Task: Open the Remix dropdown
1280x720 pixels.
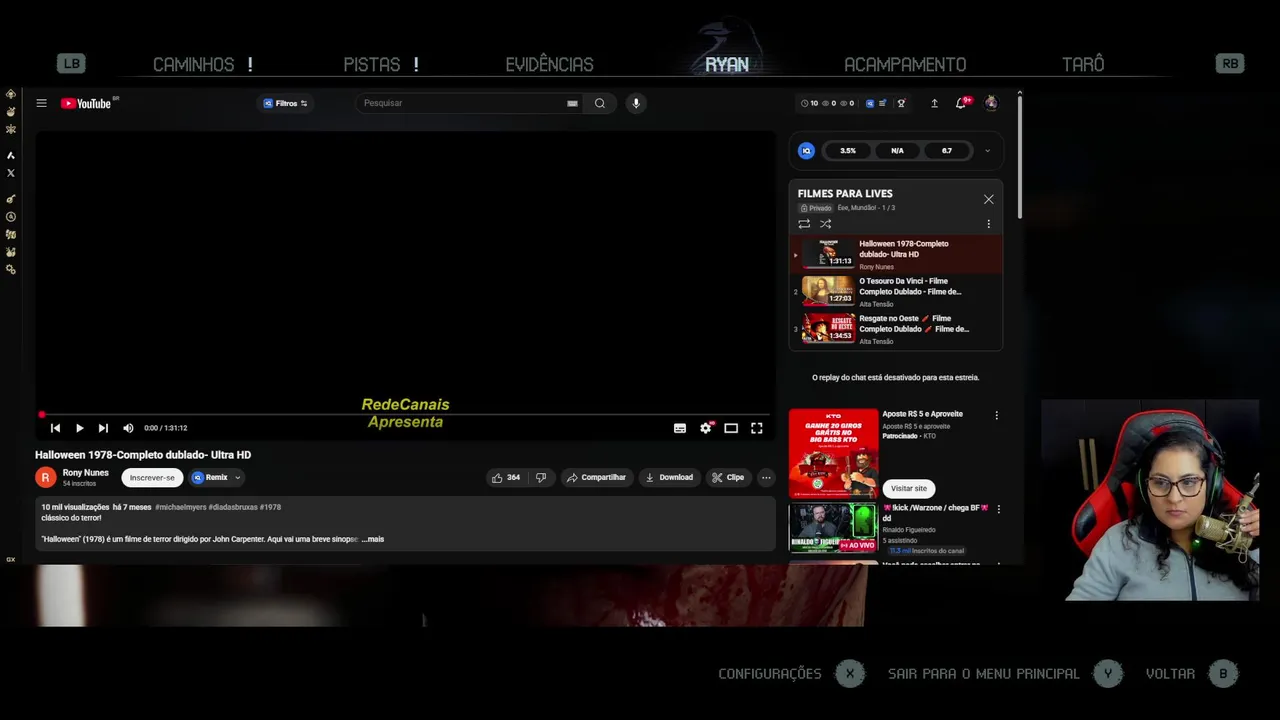Action: point(216,478)
